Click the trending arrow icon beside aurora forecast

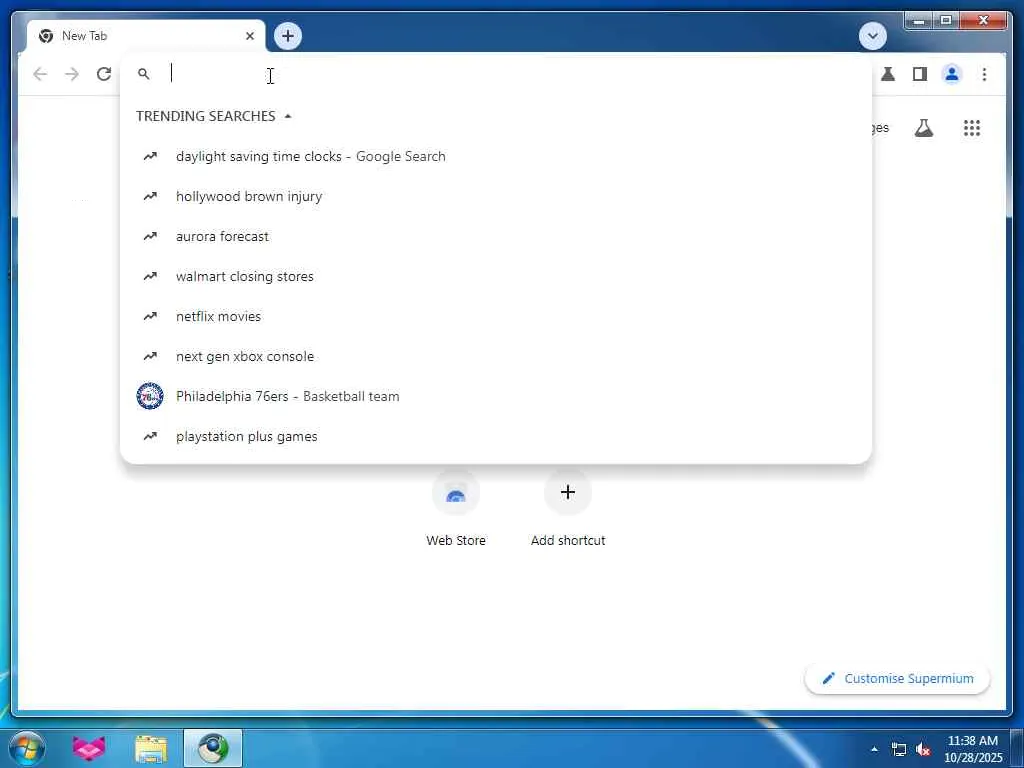150,236
